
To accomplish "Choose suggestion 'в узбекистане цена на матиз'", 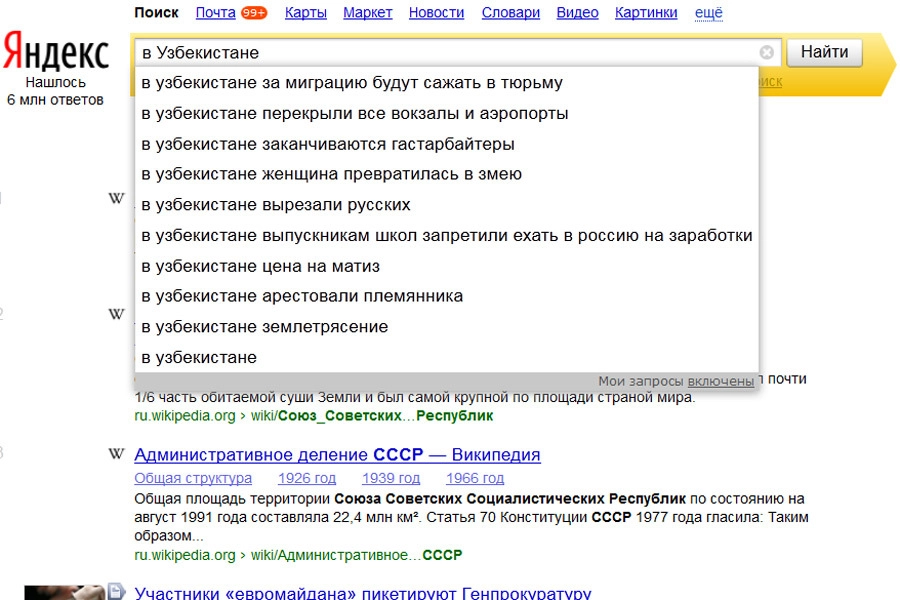I will click(260, 266).
